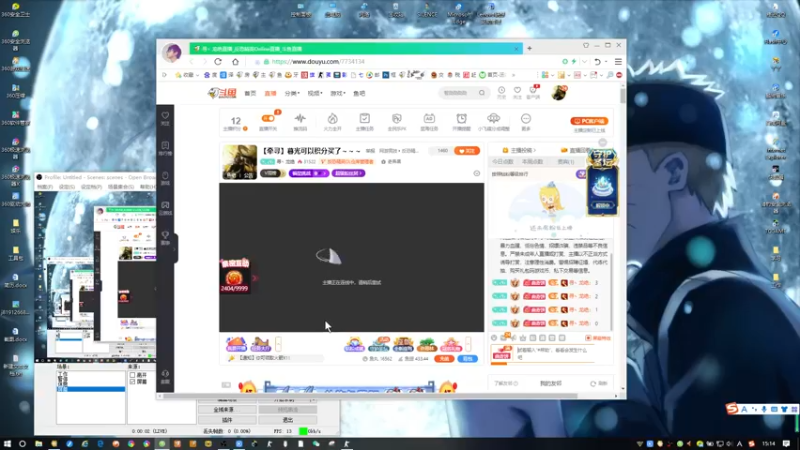800x450 pixels.
Task: Select the highlighted scene in OBS list
Action: pos(91,389)
